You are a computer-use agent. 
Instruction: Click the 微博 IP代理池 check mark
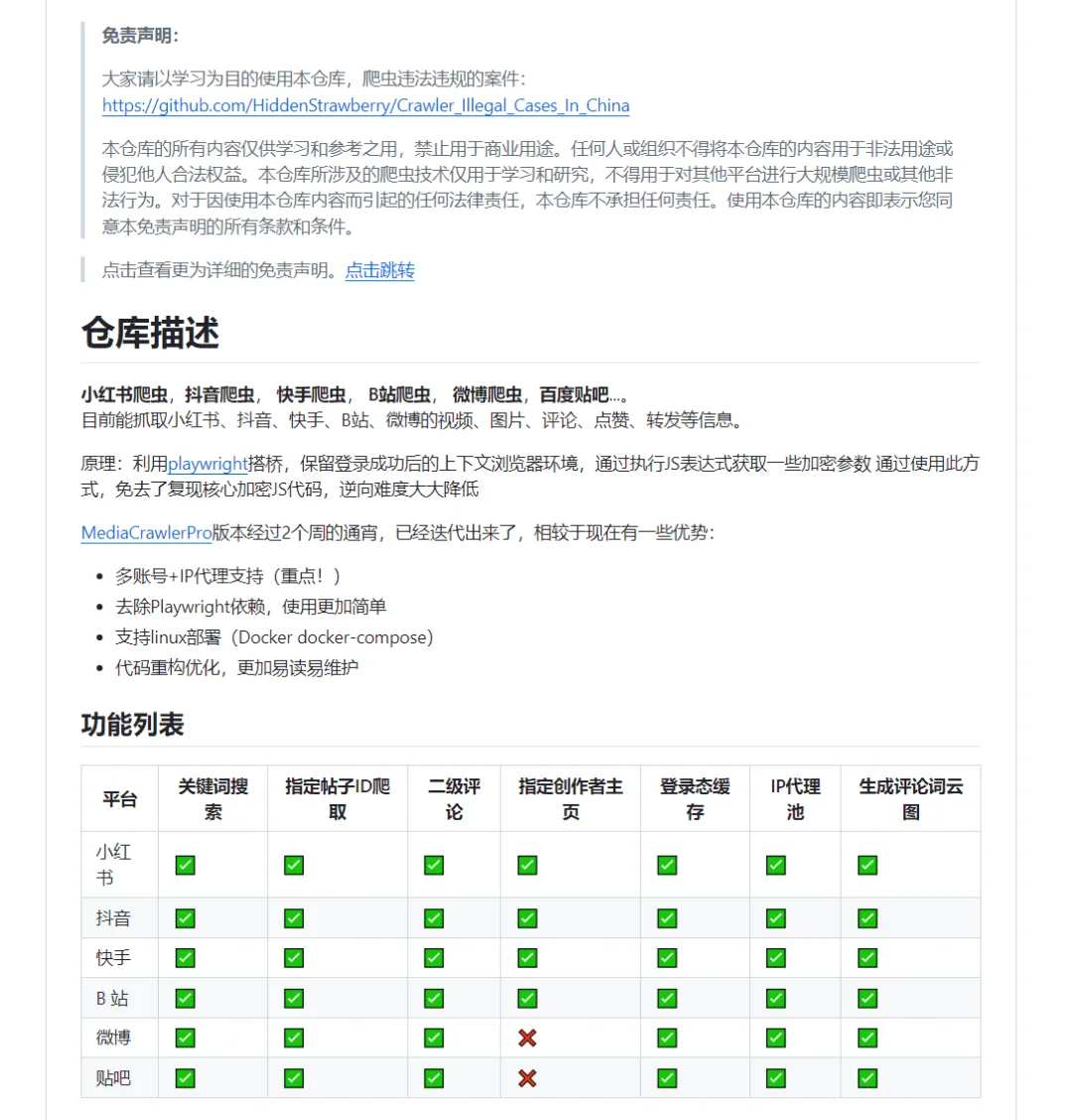(x=775, y=1038)
